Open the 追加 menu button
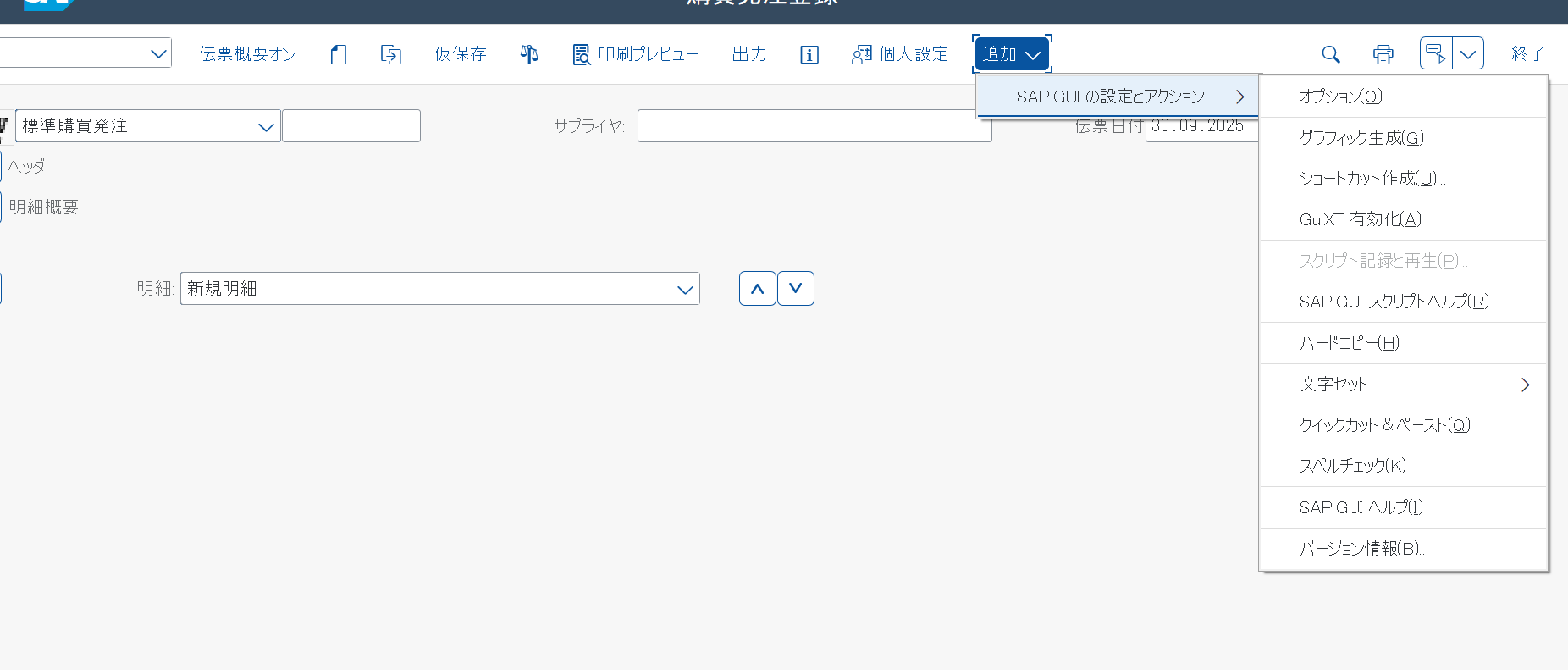The width and height of the screenshot is (1568, 670). [x=1012, y=54]
